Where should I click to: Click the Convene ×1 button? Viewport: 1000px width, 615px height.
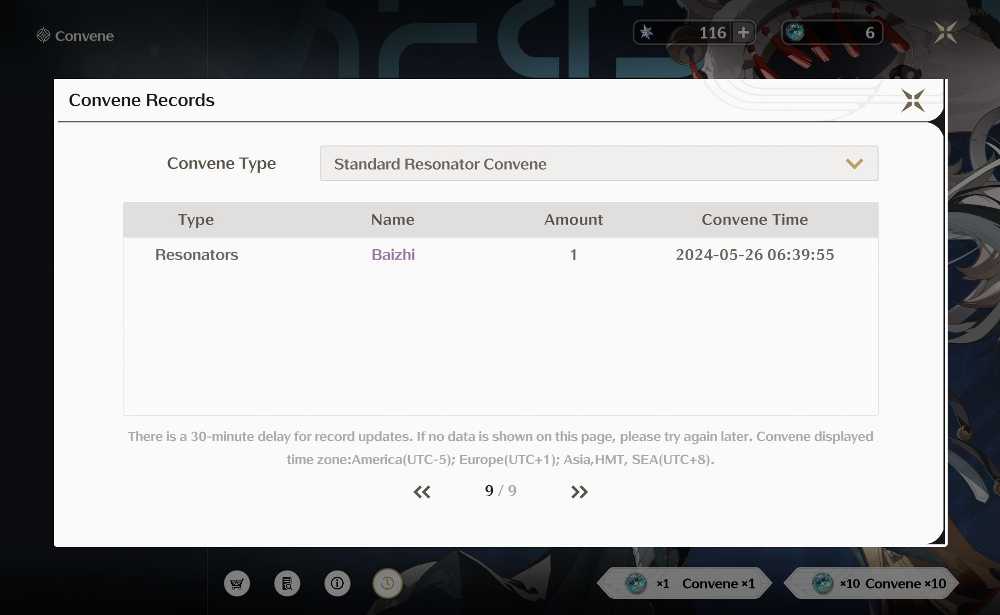685,583
